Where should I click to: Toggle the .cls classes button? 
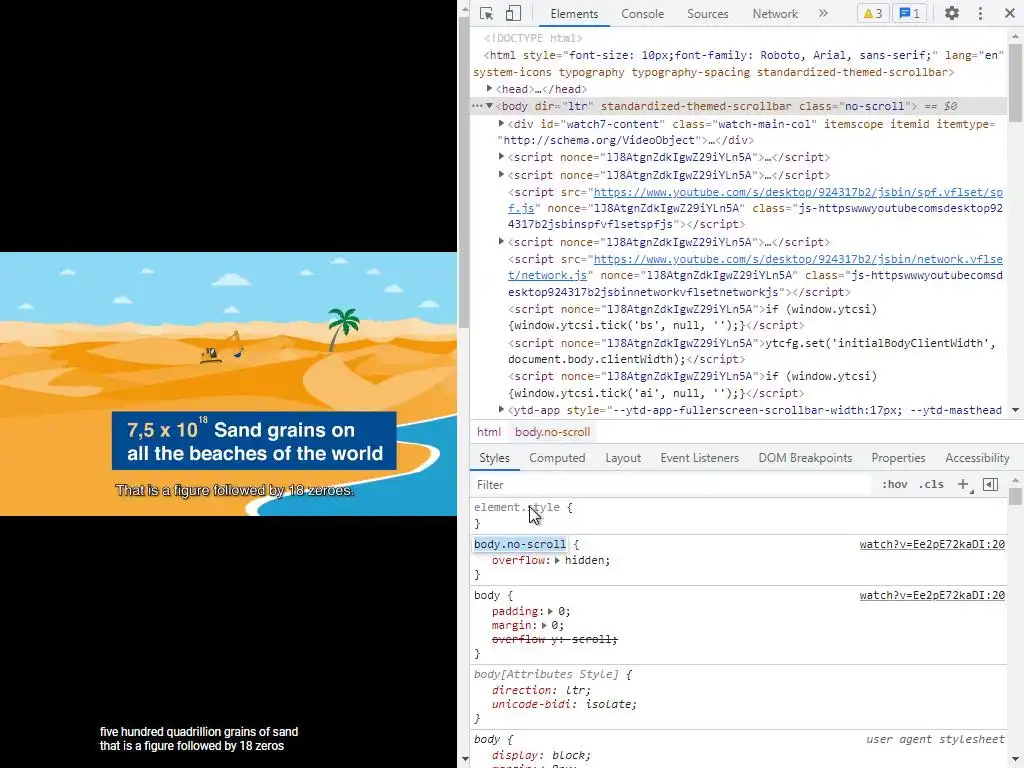(931, 485)
